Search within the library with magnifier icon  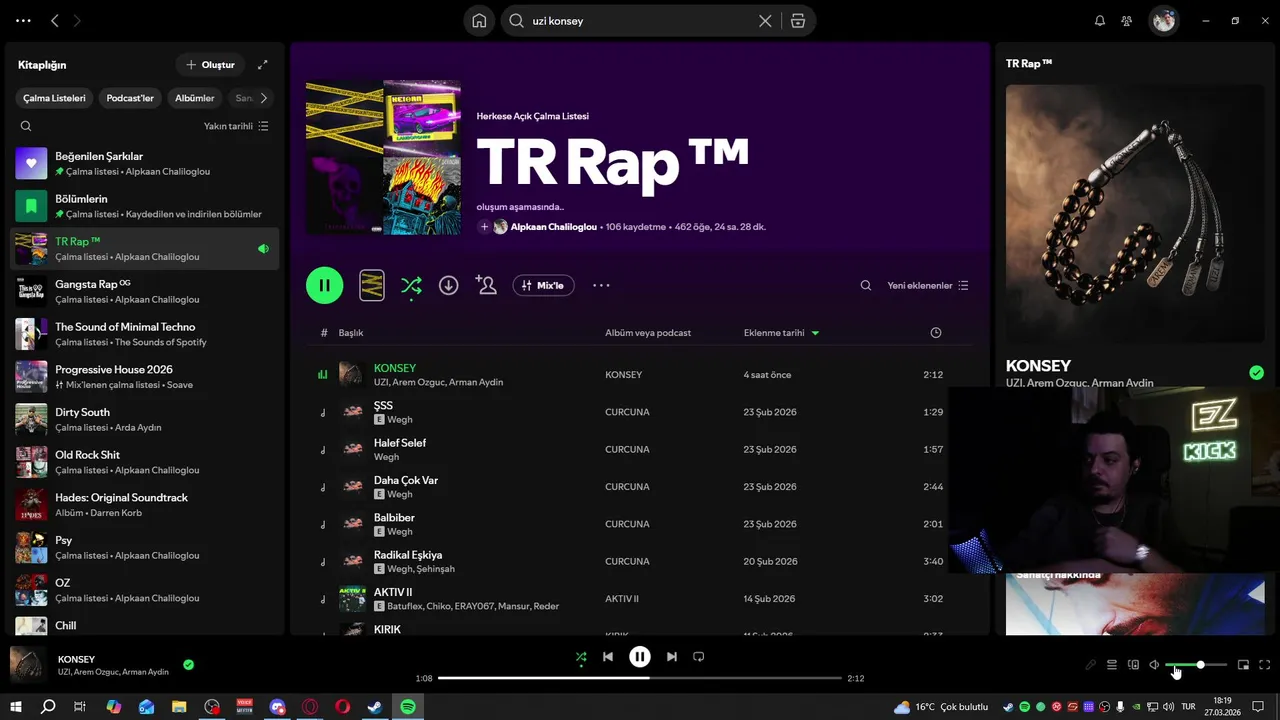[26, 126]
